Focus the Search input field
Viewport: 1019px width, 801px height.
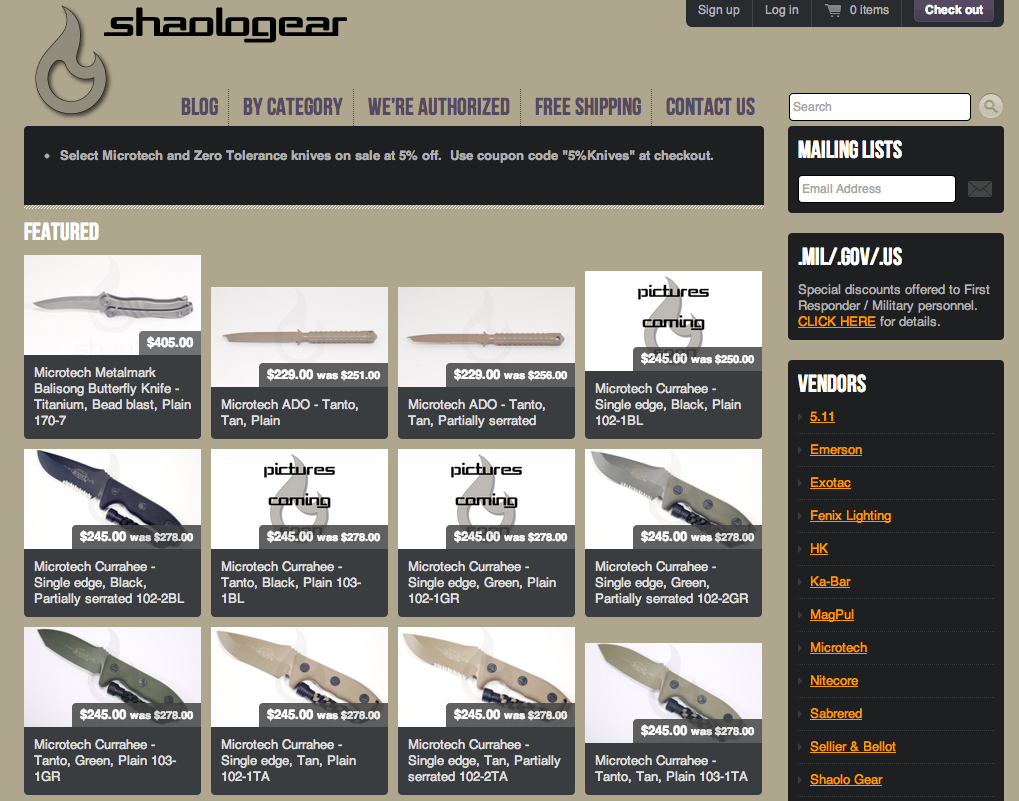coord(879,107)
